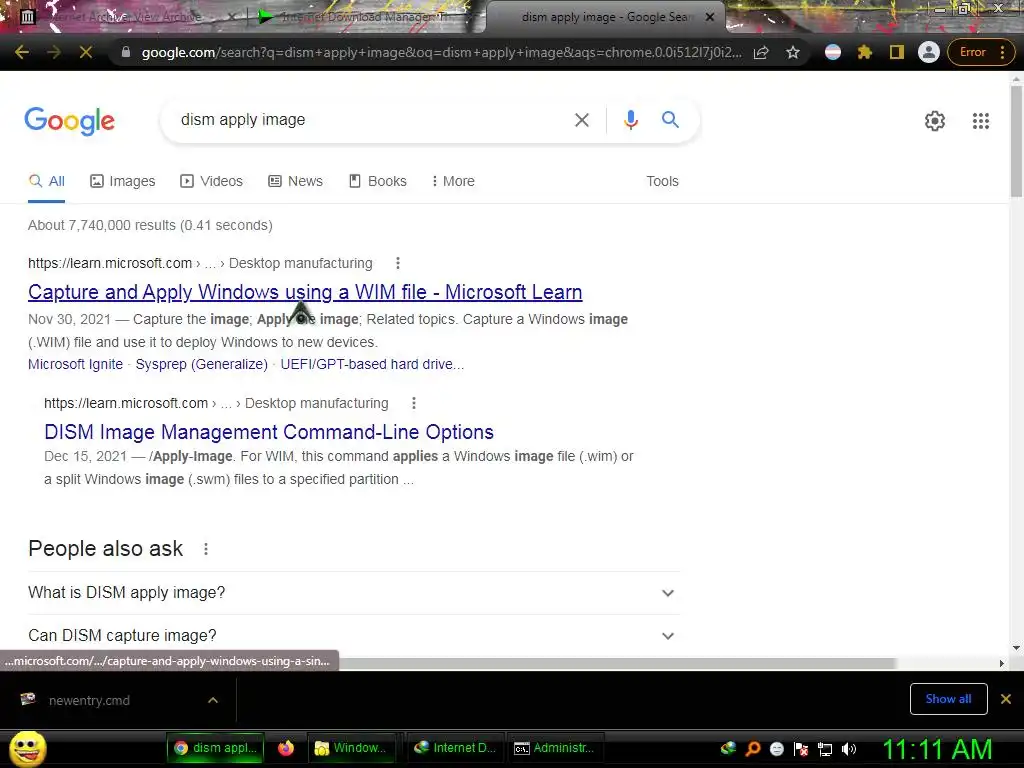Open the newentry.cmd download options chevron
This screenshot has height=768, width=1024.
point(213,700)
